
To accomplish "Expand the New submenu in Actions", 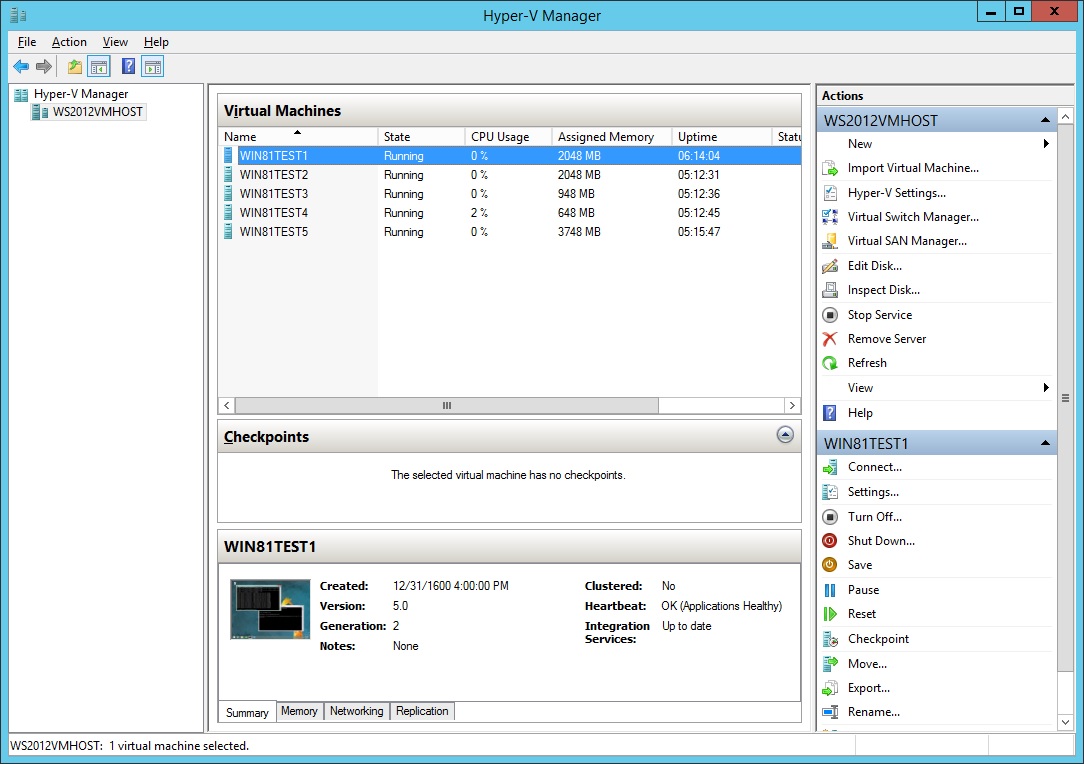I will pyautogui.click(x=860, y=143).
